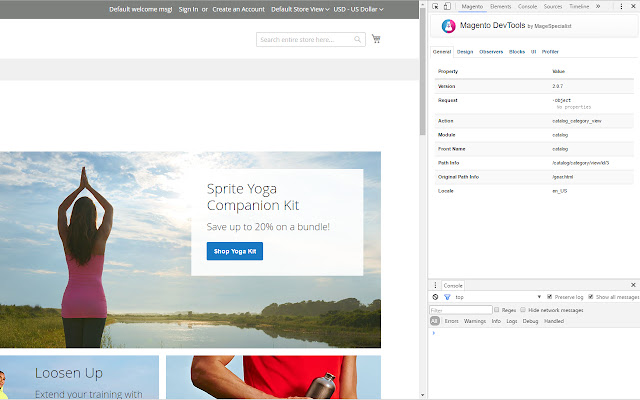Select the Version value 2.0.7

pyautogui.click(x=558, y=86)
